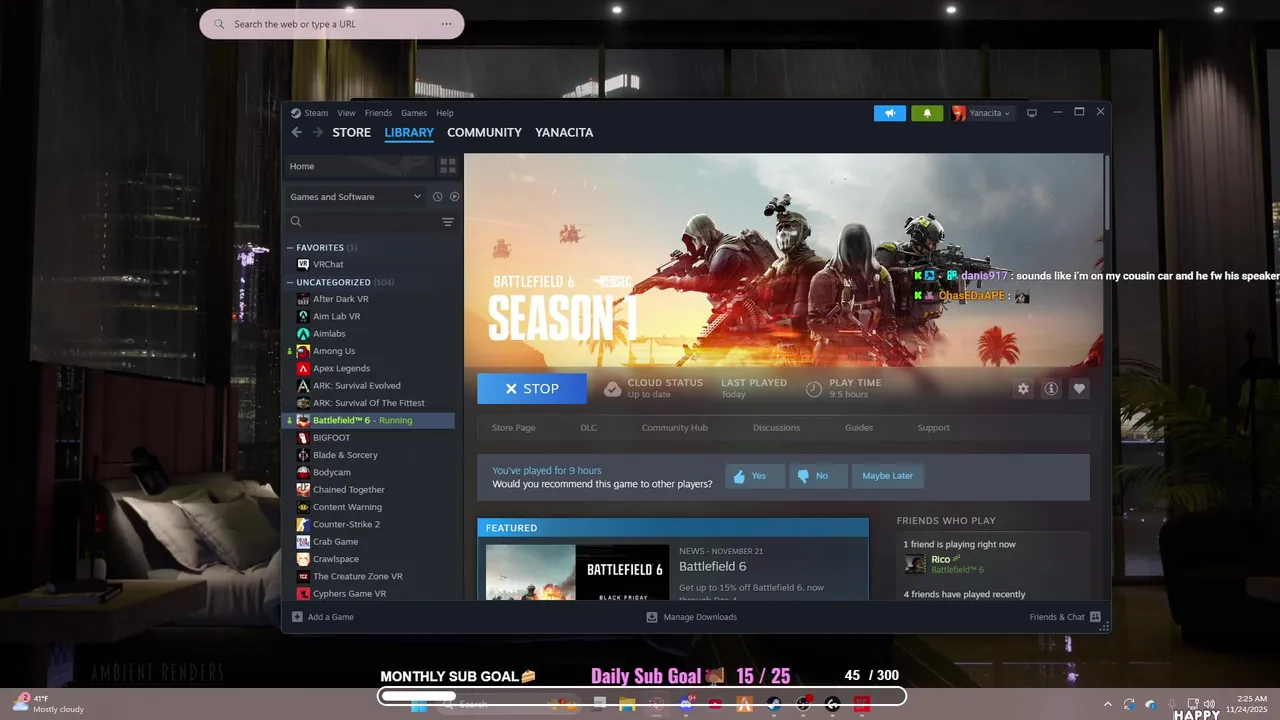Open the Games menu
1280x720 pixels.
[x=414, y=113]
